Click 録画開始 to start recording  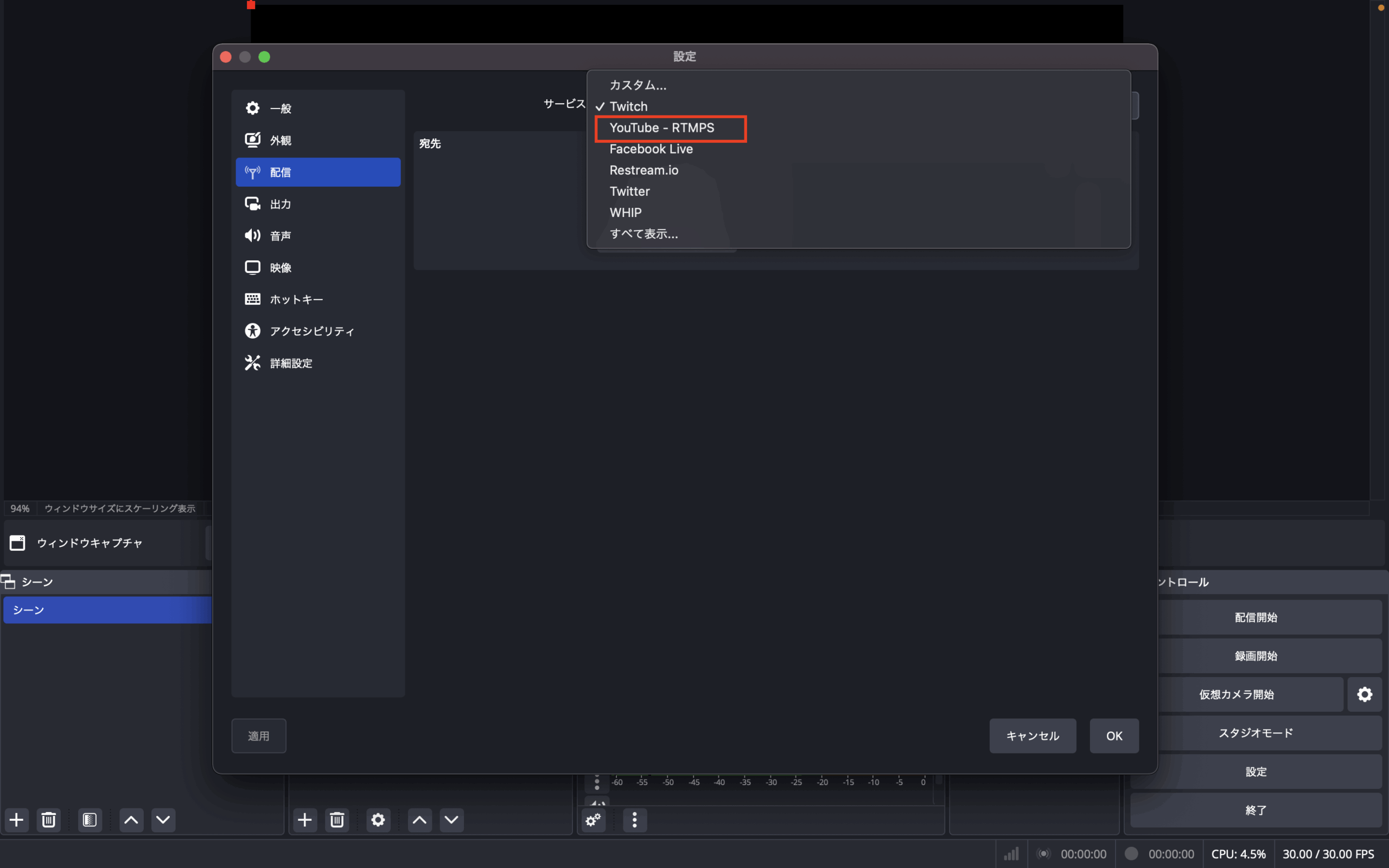pos(1256,656)
